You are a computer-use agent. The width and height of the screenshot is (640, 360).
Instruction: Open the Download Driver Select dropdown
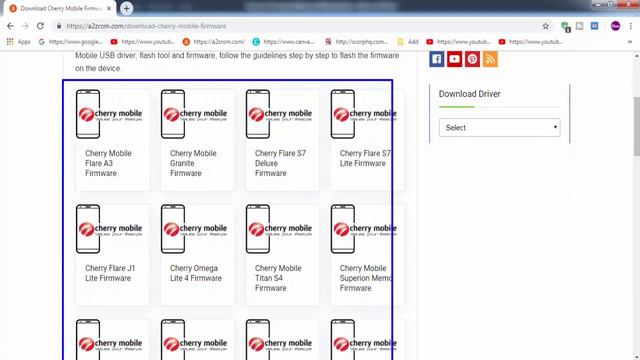coord(500,128)
